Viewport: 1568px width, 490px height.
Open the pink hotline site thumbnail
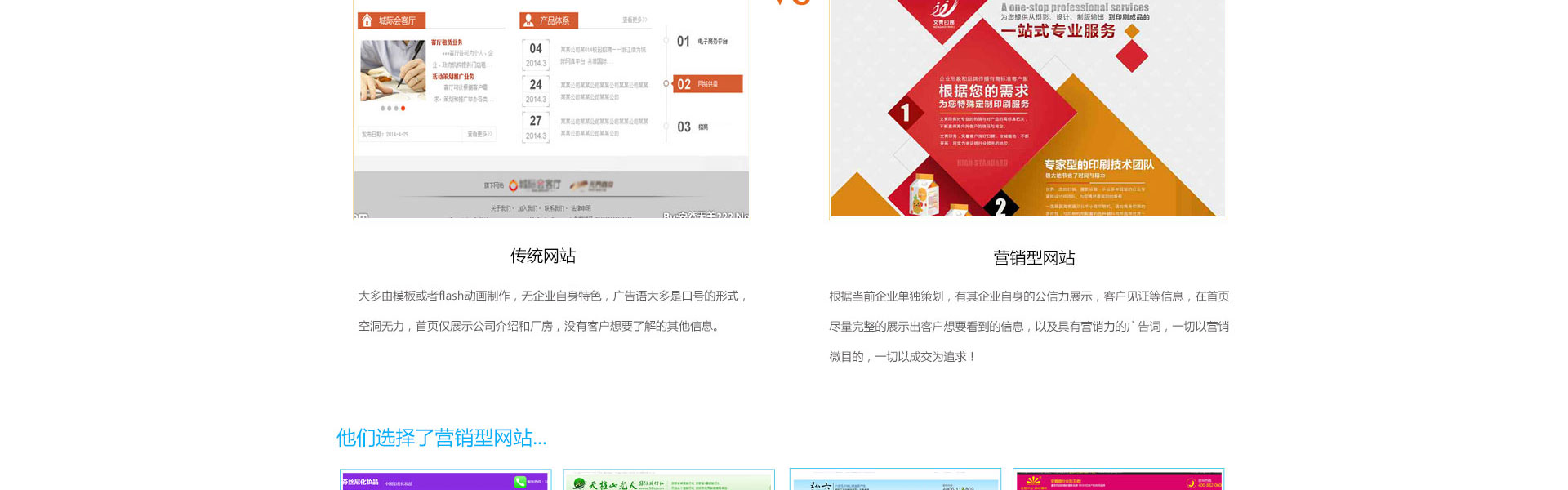[x=1118, y=480]
